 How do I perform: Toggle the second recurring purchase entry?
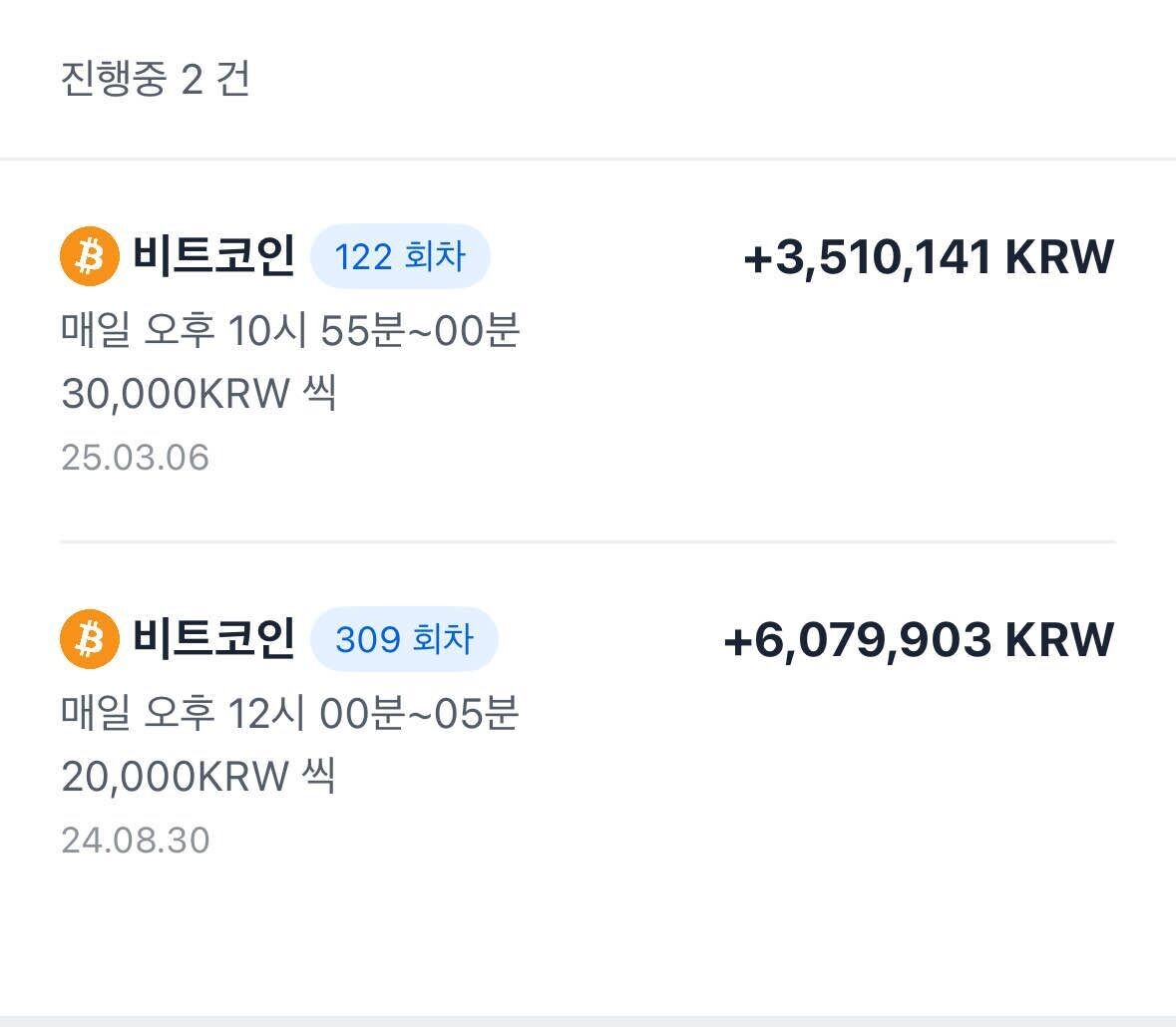tap(588, 733)
